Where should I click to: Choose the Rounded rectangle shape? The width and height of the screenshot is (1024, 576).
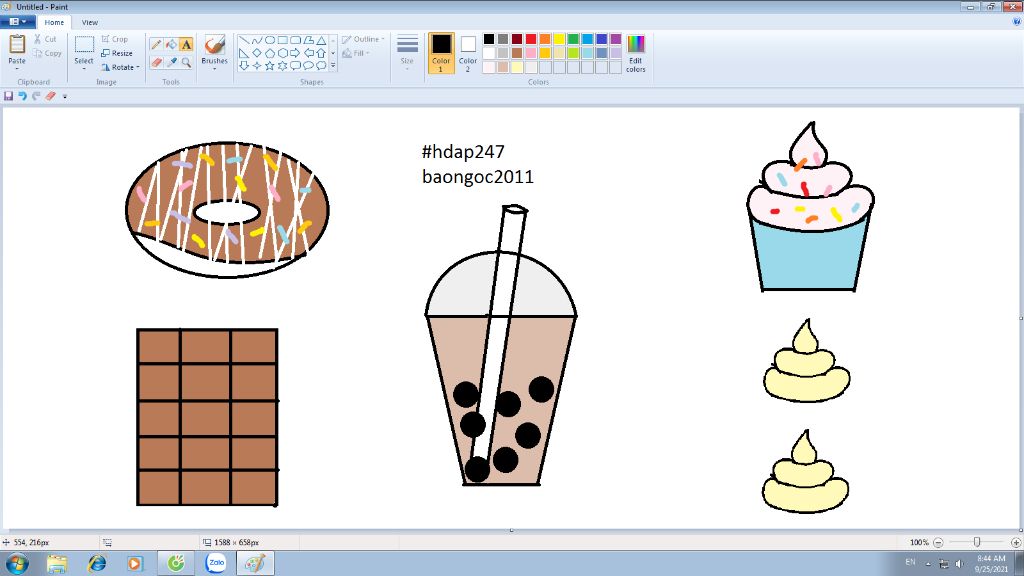[295, 40]
